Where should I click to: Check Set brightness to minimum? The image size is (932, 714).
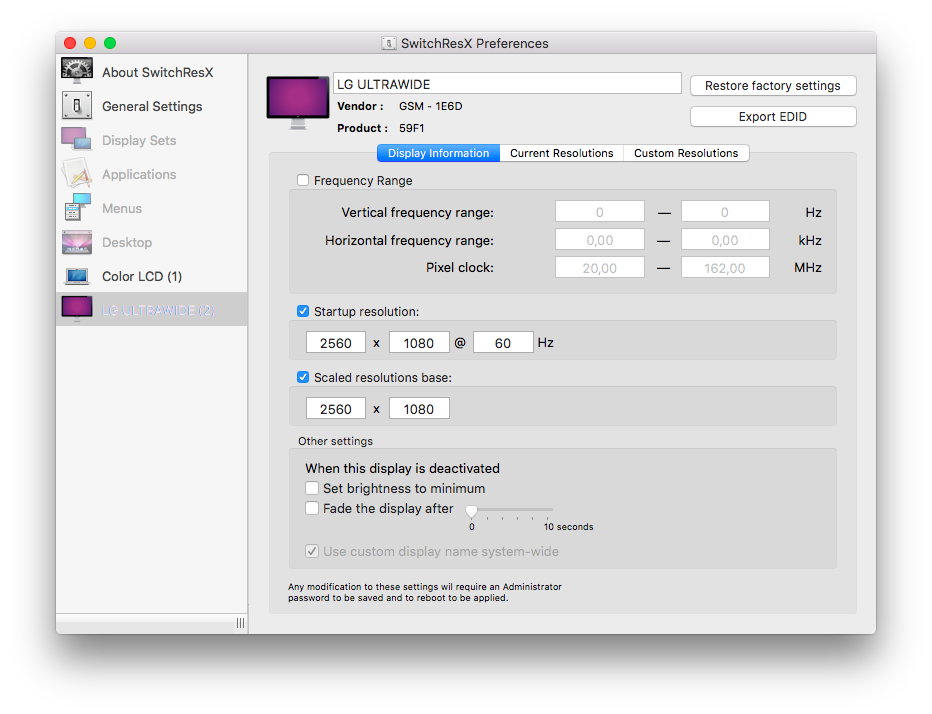312,489
